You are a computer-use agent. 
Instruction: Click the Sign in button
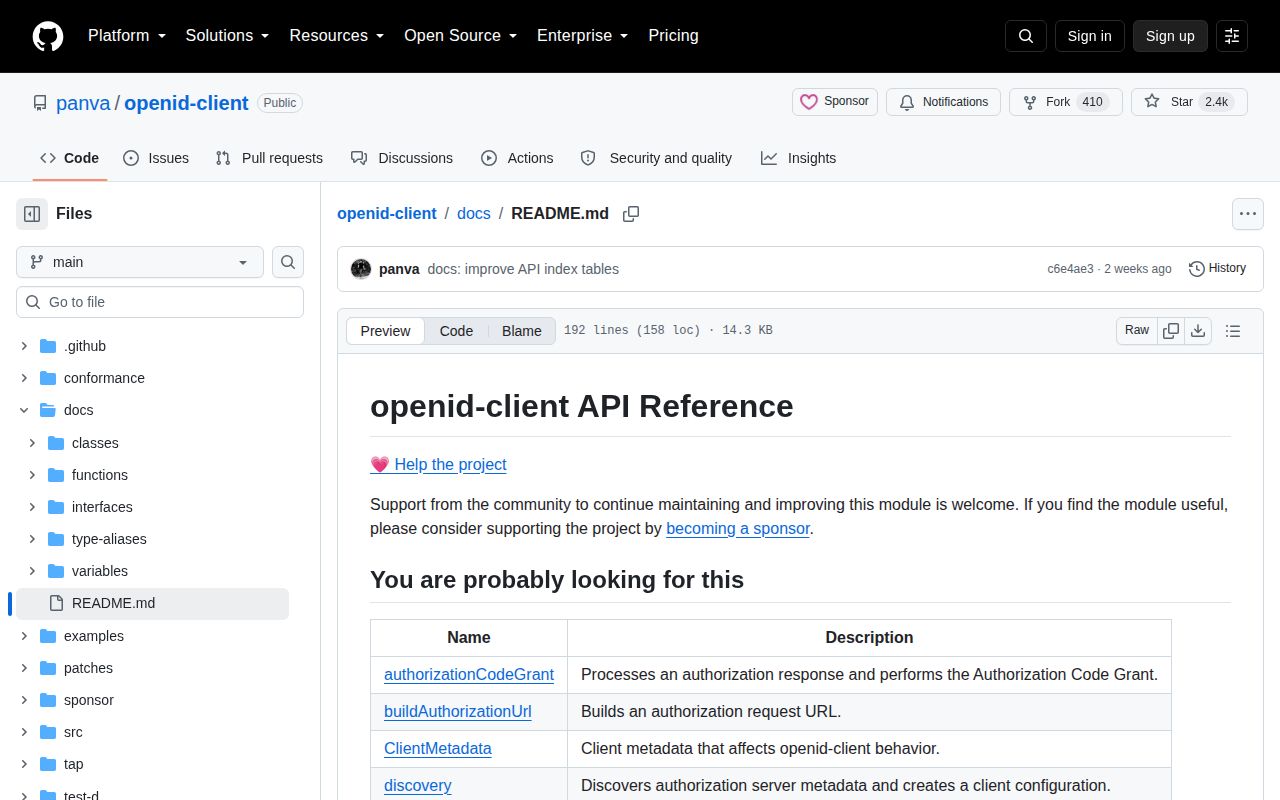tap(1090, 36)
